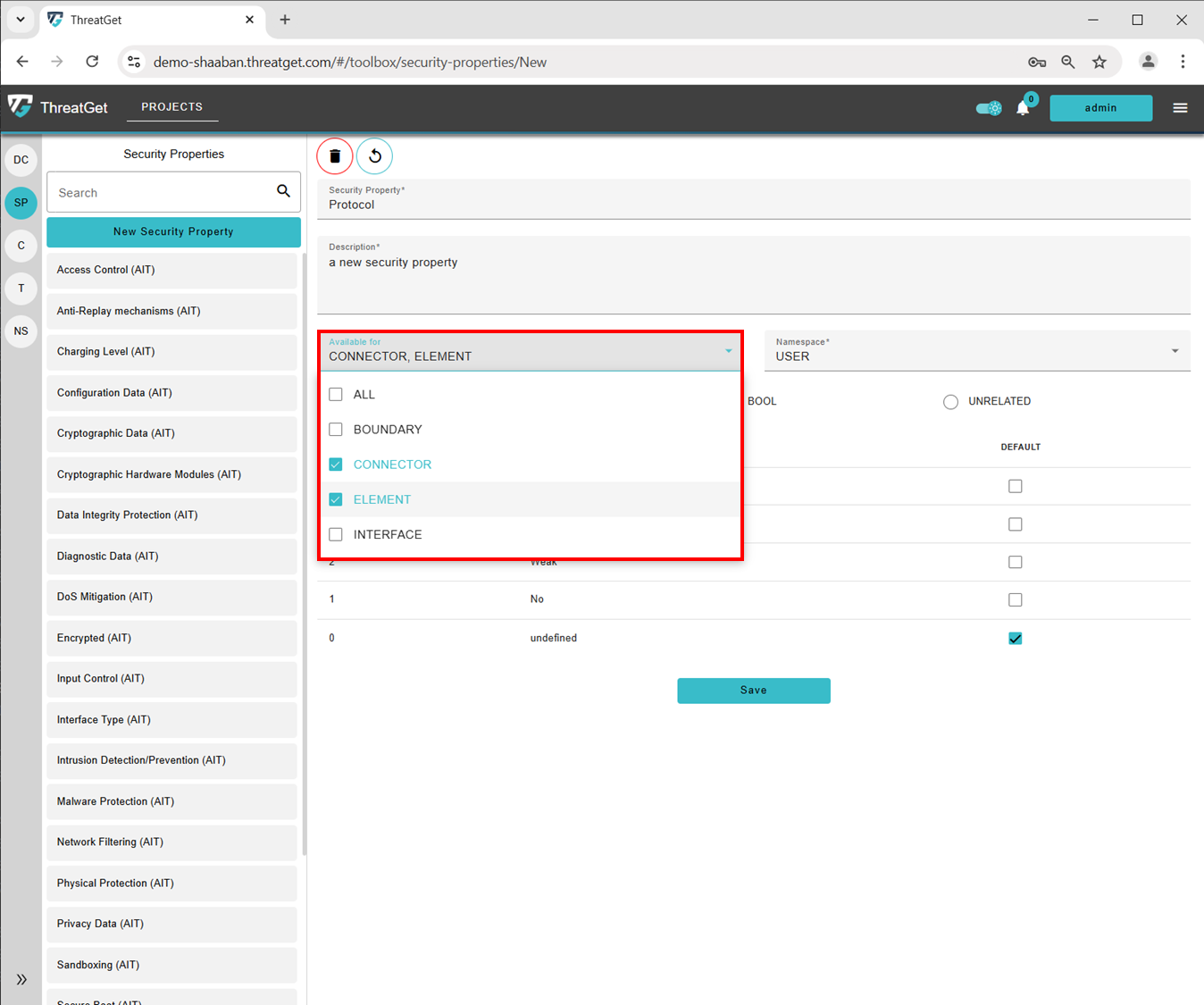This screenshot has width=1204, height=1005.
Task: Check the BOUNDARY option checkbox
Action: 336,430
